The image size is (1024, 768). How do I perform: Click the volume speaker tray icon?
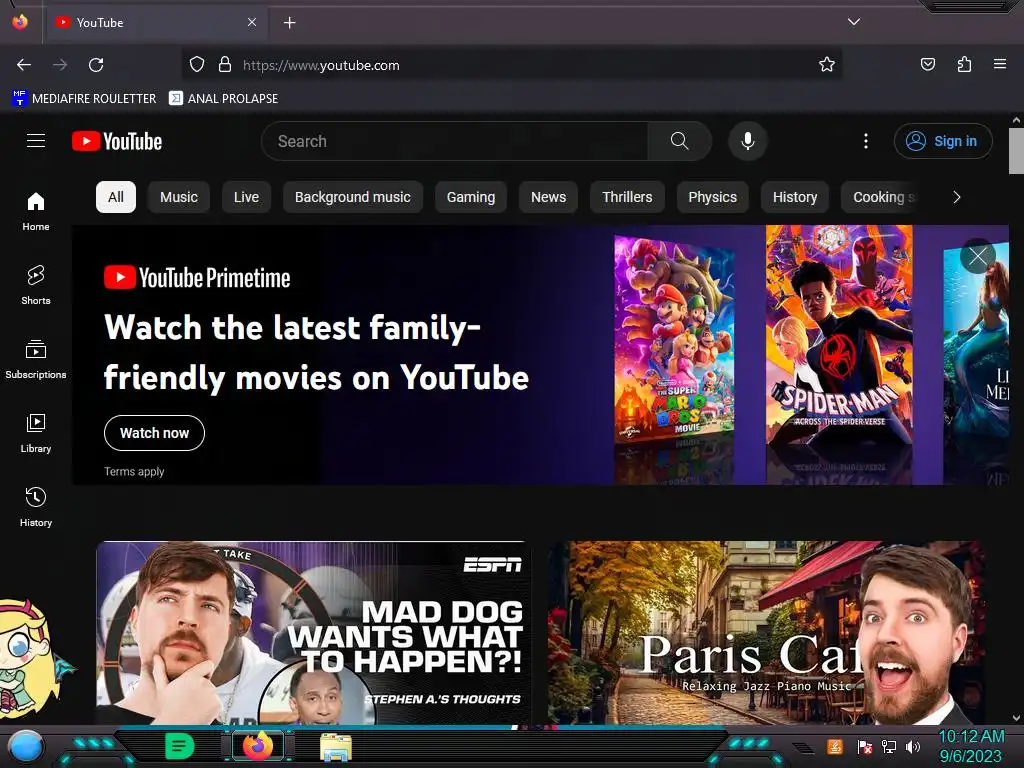(913, 746)
